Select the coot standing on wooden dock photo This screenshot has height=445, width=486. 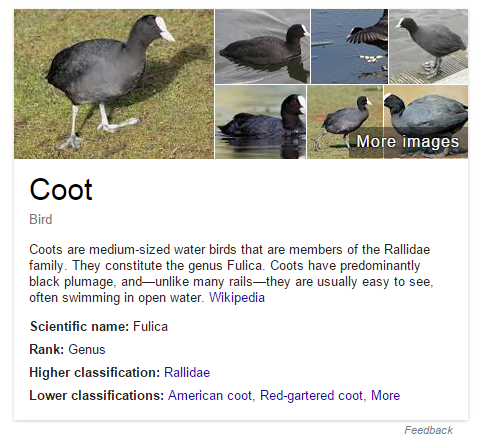[x=429, y=46]
